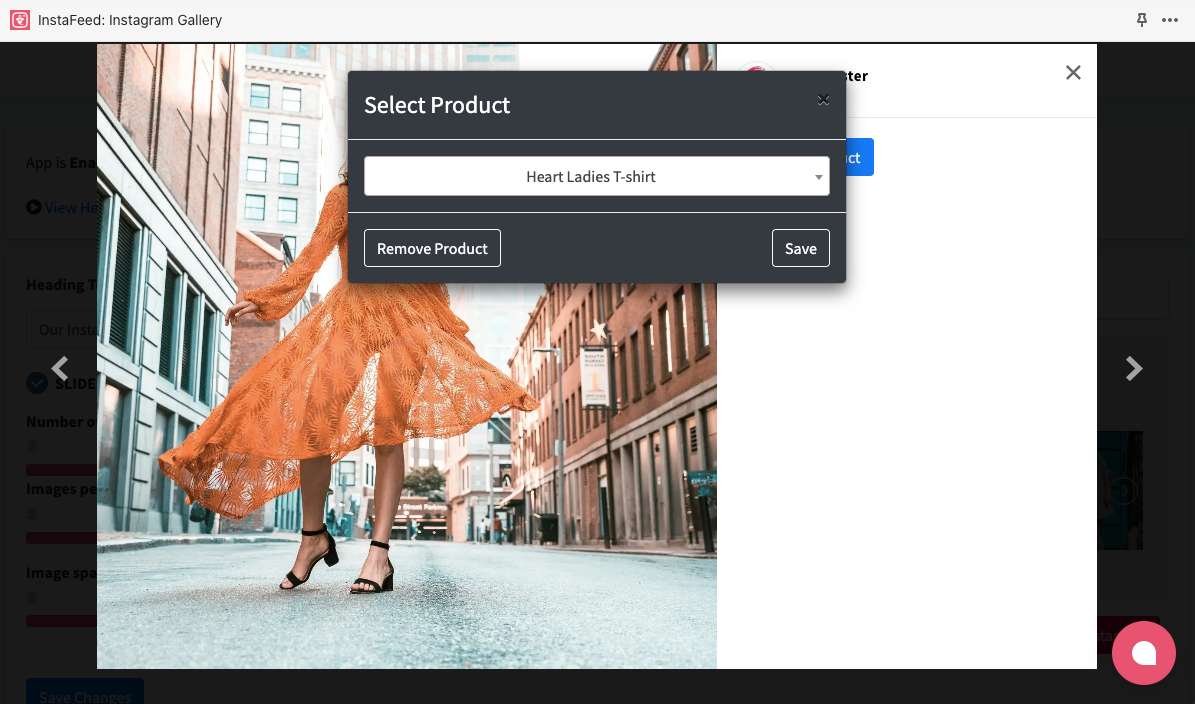Click the InstaFeed app logo icon
1195x704 pixels.
point(20,20)
